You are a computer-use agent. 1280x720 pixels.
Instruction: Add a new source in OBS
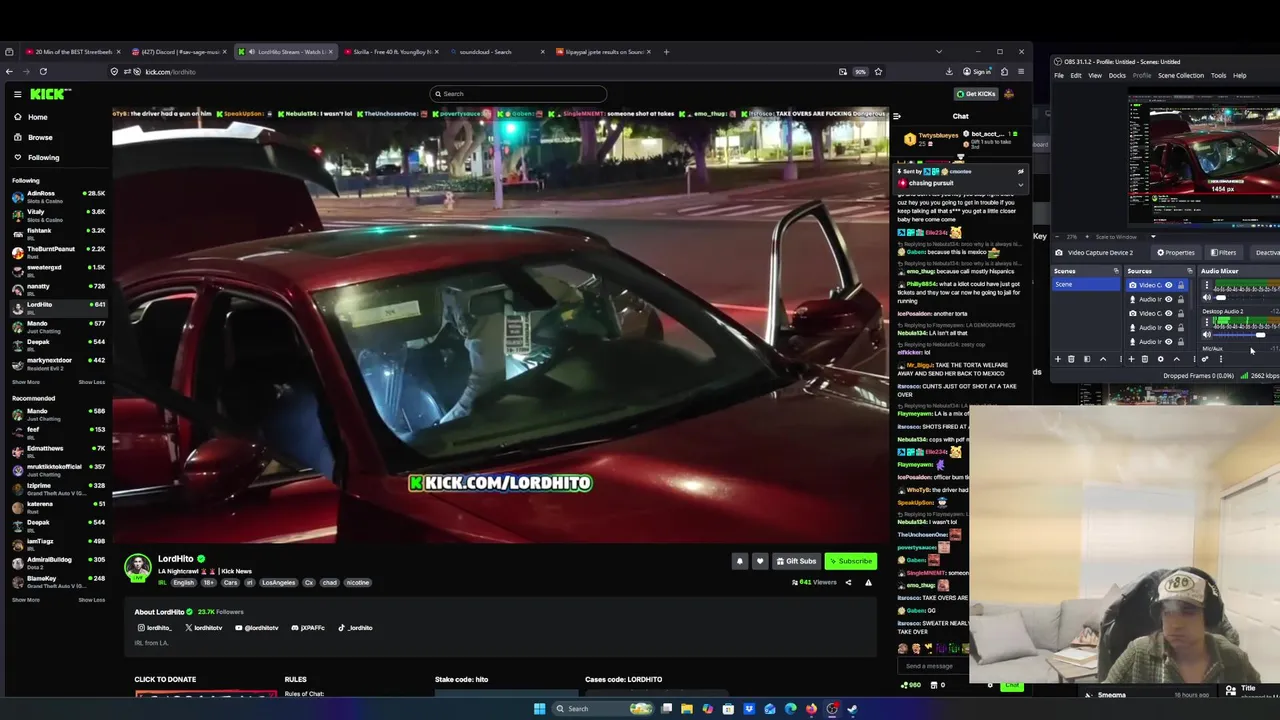pyautogui.click(x=1131, y=359)
